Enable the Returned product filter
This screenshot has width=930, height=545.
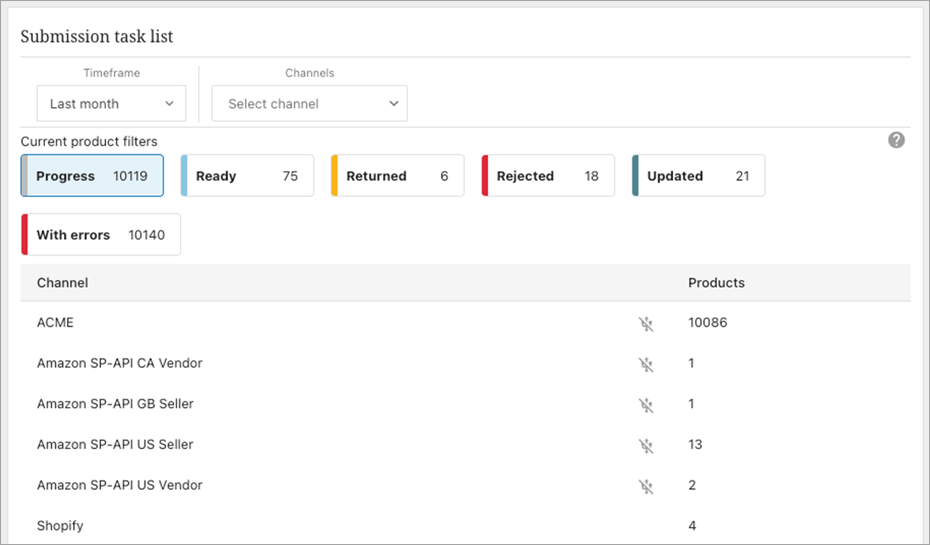pyautogui.click(x=397, y=176)
